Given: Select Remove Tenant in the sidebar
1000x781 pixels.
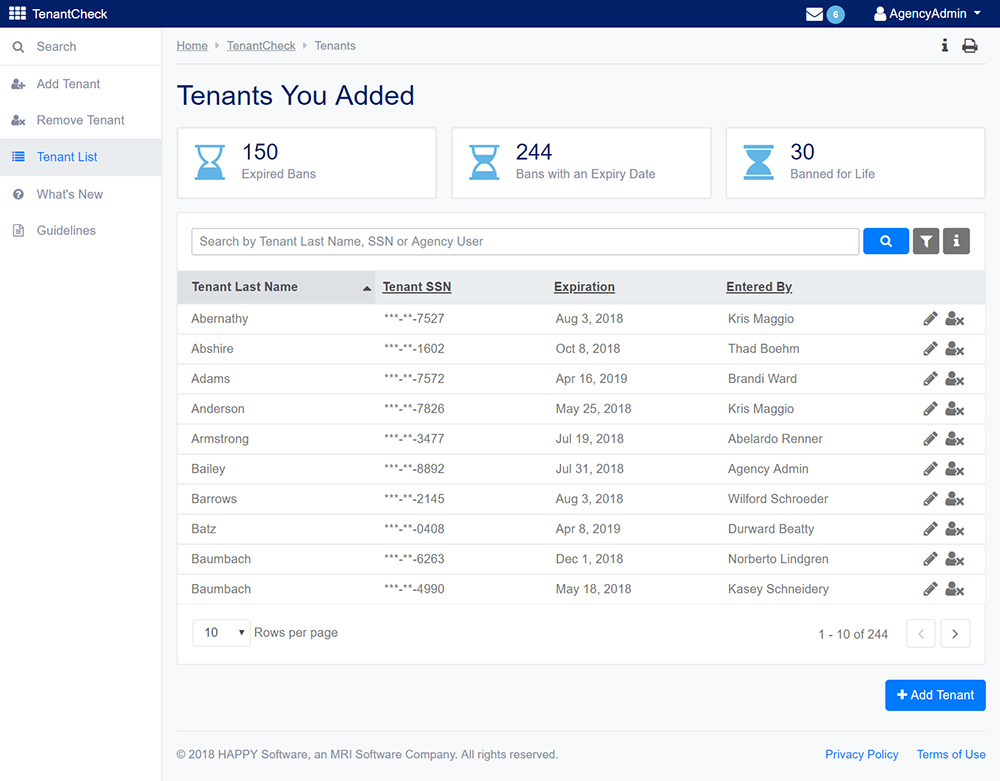Looking at the screenshot, I should click(x=80, y=120).
